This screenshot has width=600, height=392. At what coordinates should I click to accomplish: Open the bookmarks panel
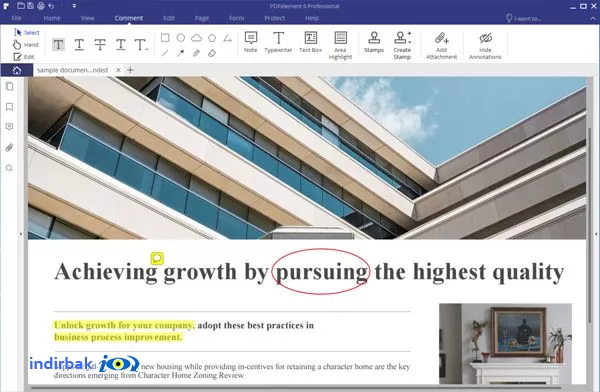[x=10, y=107]
